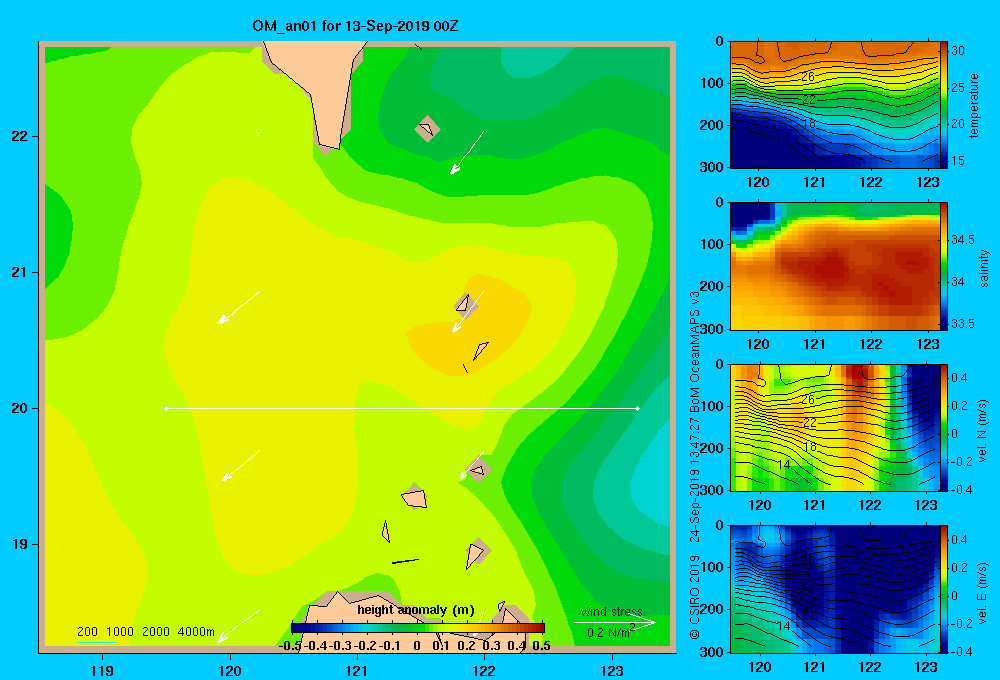Click the wind arrow near 19.5N 120E

point(240,465)
